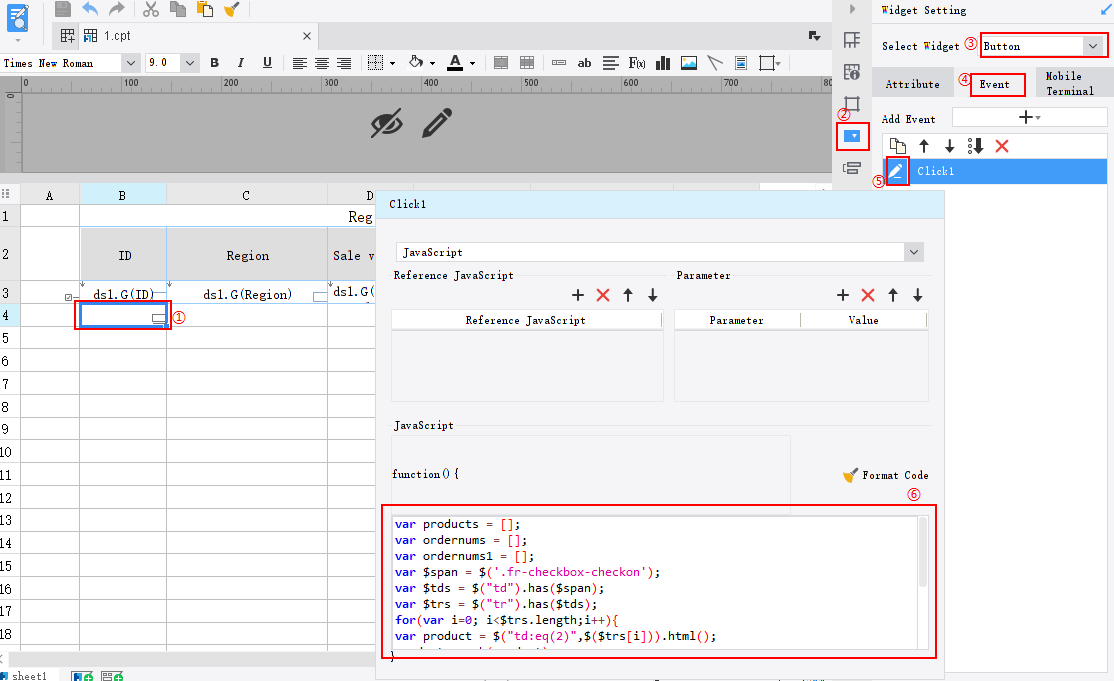Image resolution: width=1114 pixels, height=681 pixels.
Task: Toggle italic formatting in the toolbar
Action: 240,62
